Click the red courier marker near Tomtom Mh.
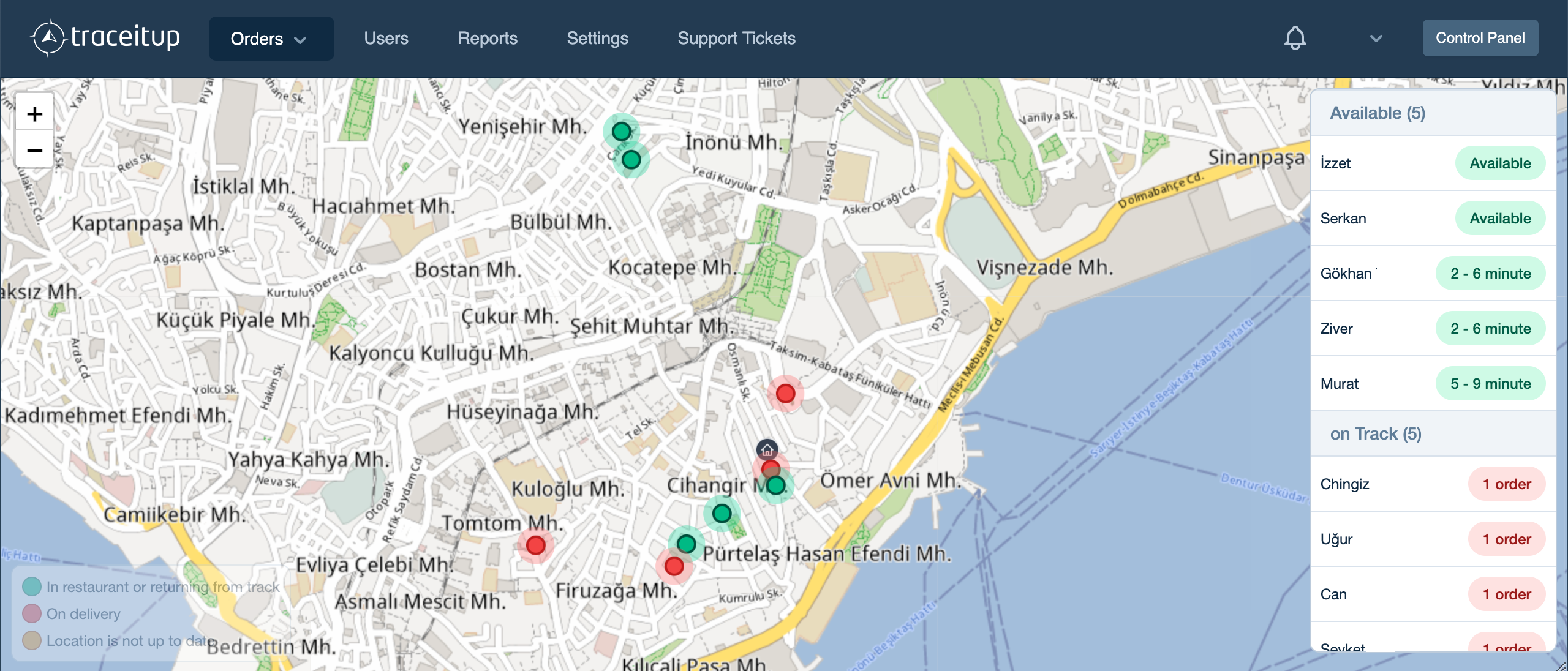 point(535,545)
